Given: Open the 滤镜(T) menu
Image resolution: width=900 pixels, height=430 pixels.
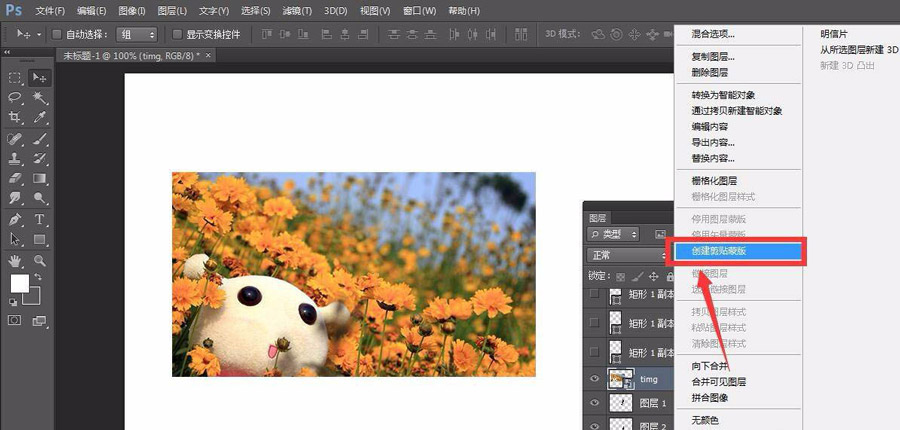Looking at the screenshot, I should pos(297,11).
